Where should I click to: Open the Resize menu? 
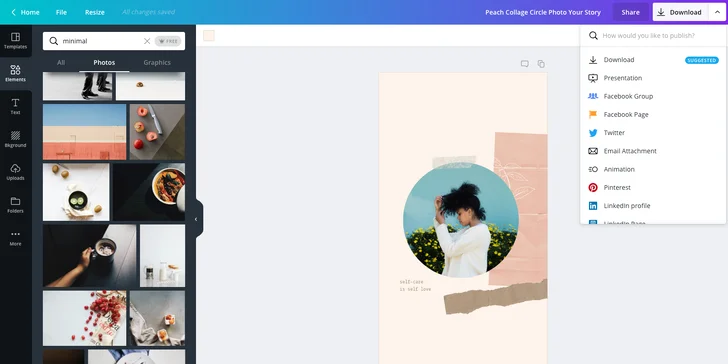[x=95, y=12]
